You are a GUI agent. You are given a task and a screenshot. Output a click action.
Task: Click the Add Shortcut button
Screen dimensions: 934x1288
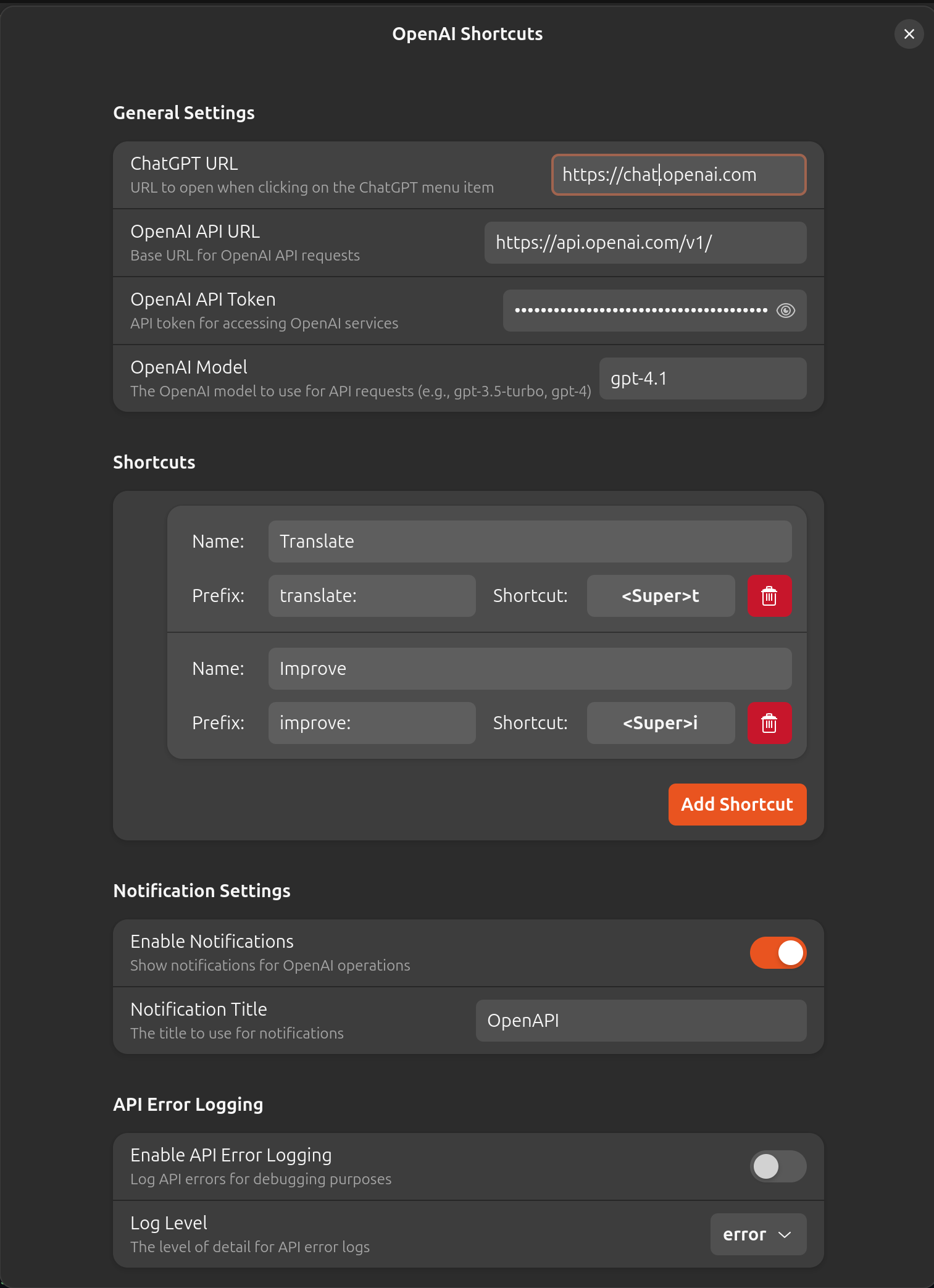[x=737, y=805]
